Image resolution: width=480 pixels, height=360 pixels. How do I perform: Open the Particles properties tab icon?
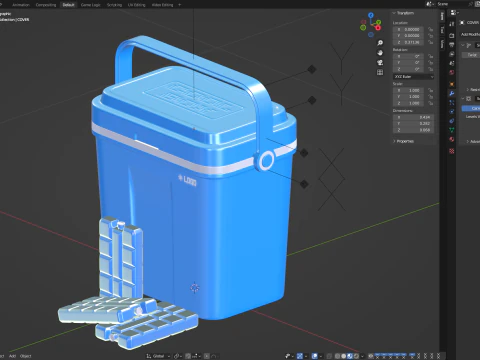click(452, 102)
